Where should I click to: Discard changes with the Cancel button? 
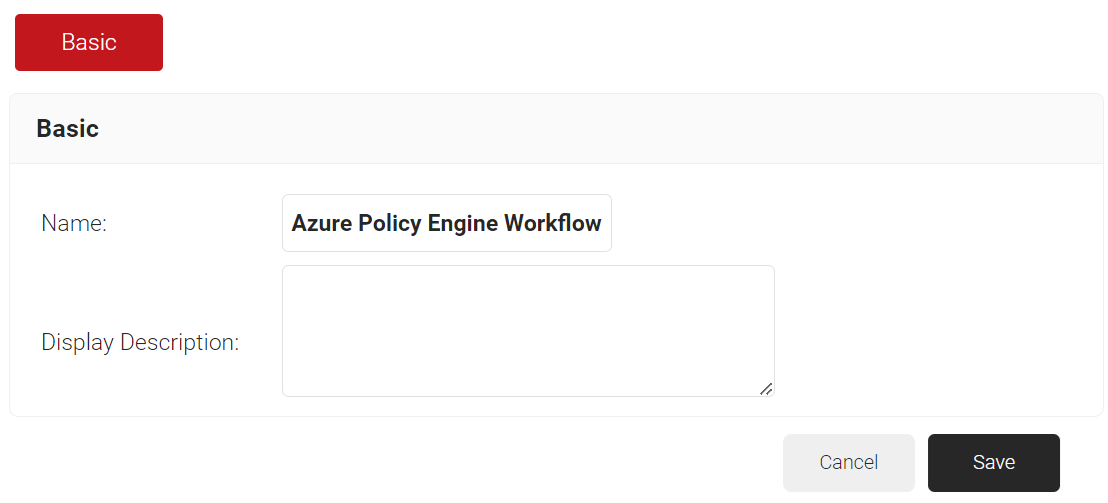pos(848,462)
